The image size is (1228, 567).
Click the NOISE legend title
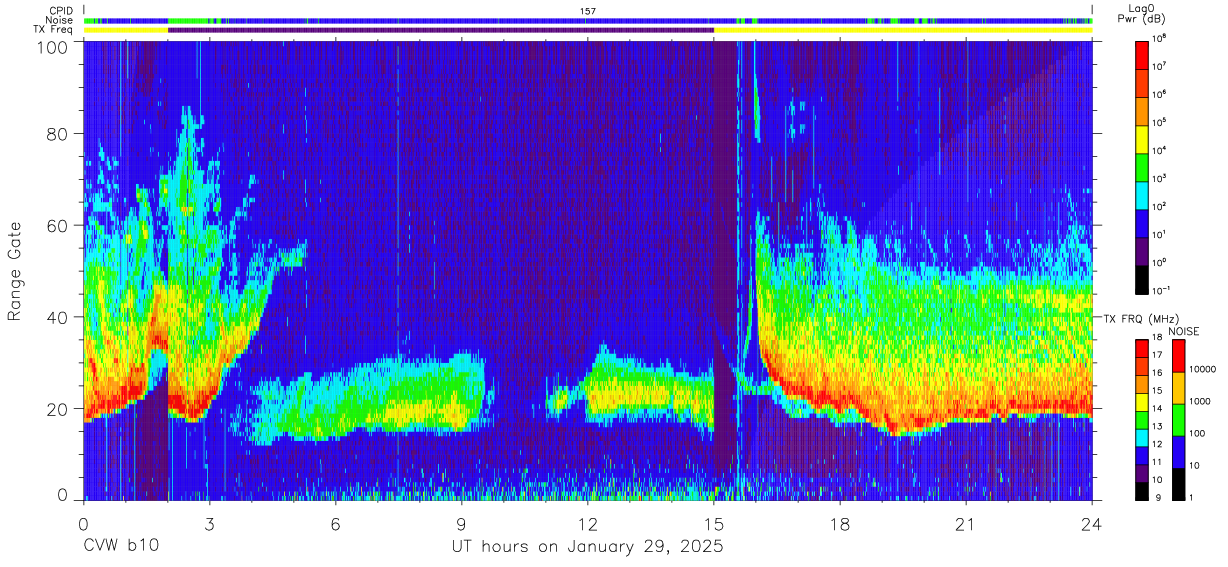click(x=1185, y=331)
